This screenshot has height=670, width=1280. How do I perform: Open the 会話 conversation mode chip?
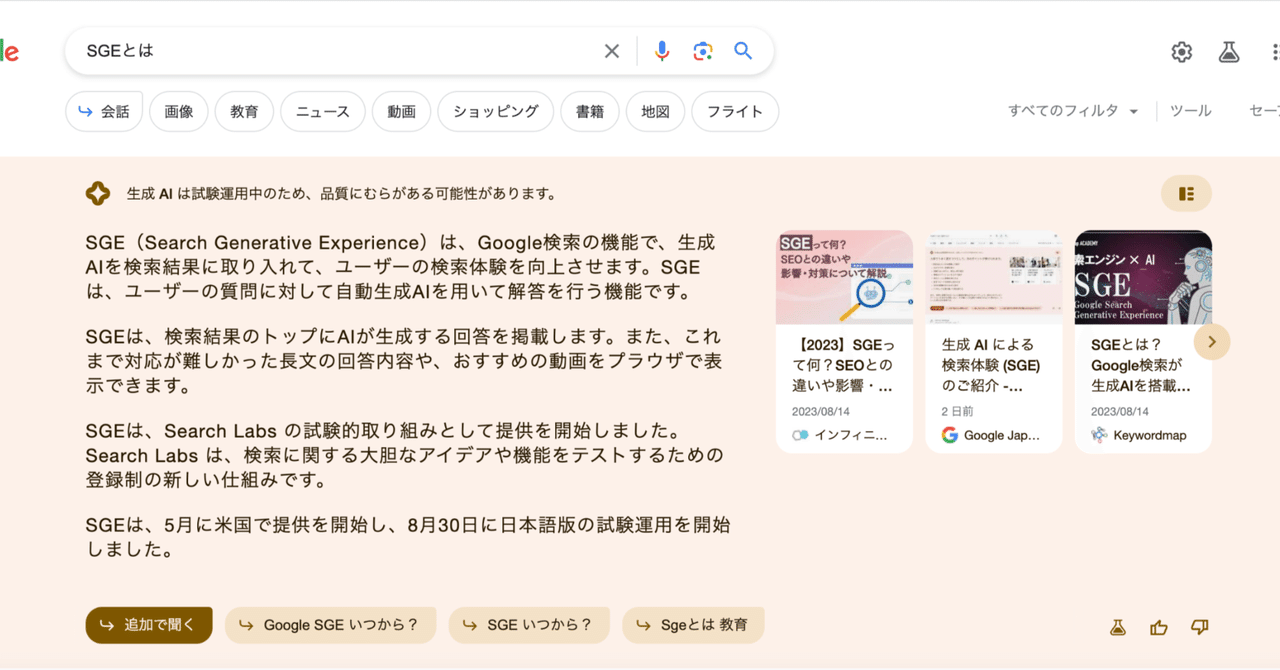[104, 111]
